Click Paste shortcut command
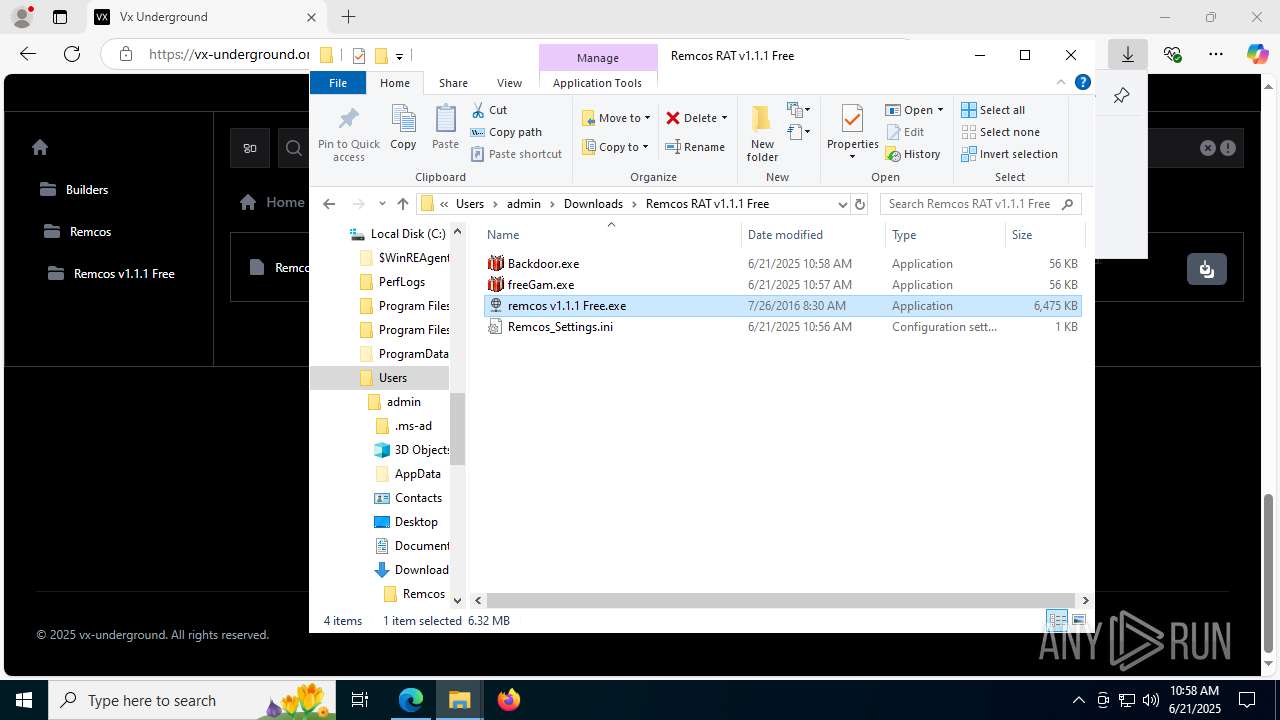Image resolution: width=1280 pixels, height=720 pixels. (516, 154)
